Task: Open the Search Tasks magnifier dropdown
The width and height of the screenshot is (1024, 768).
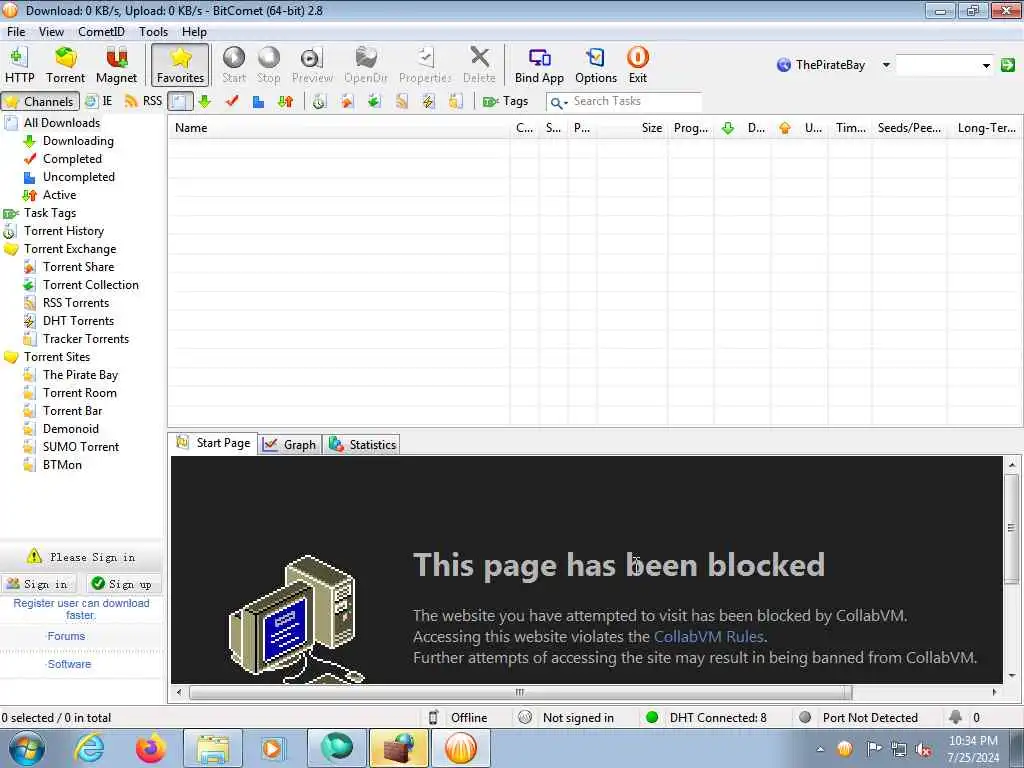Action: tap(559, 103)
